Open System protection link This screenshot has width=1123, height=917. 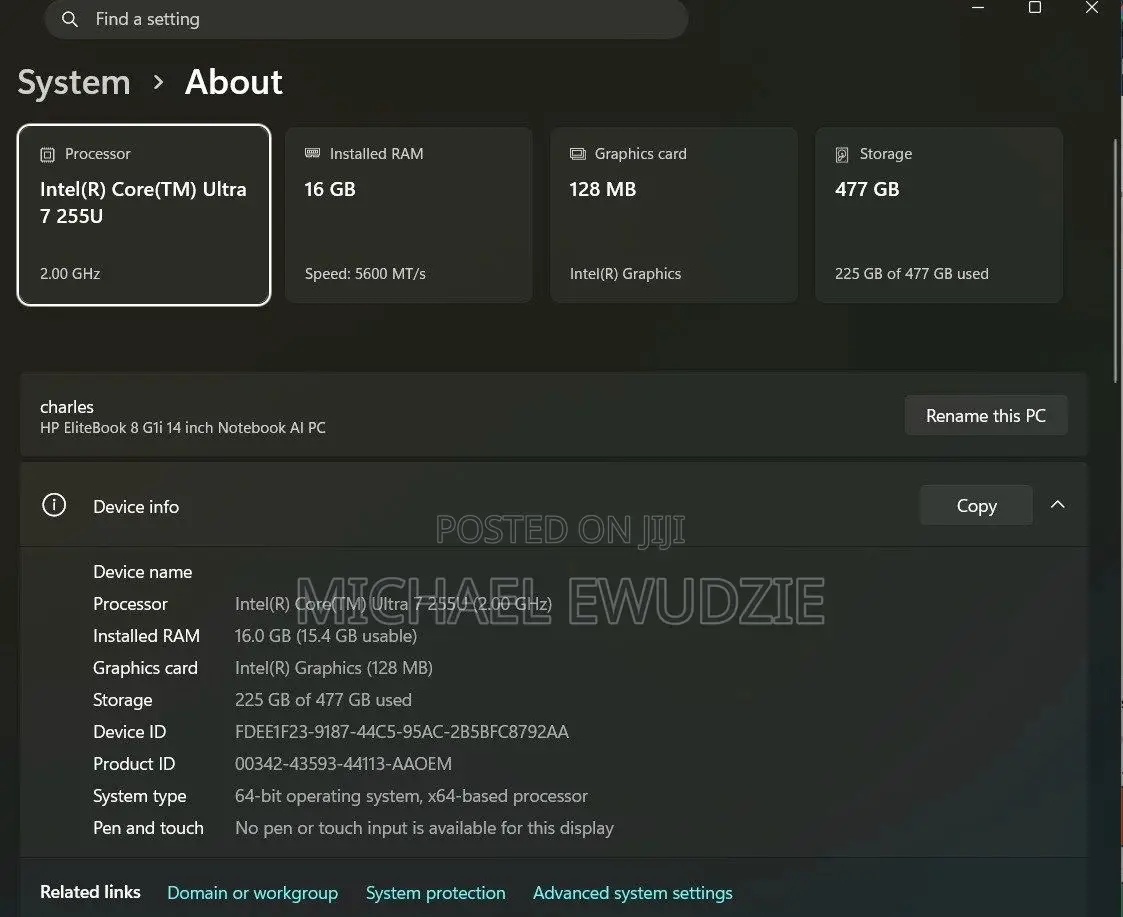point(435,893)
